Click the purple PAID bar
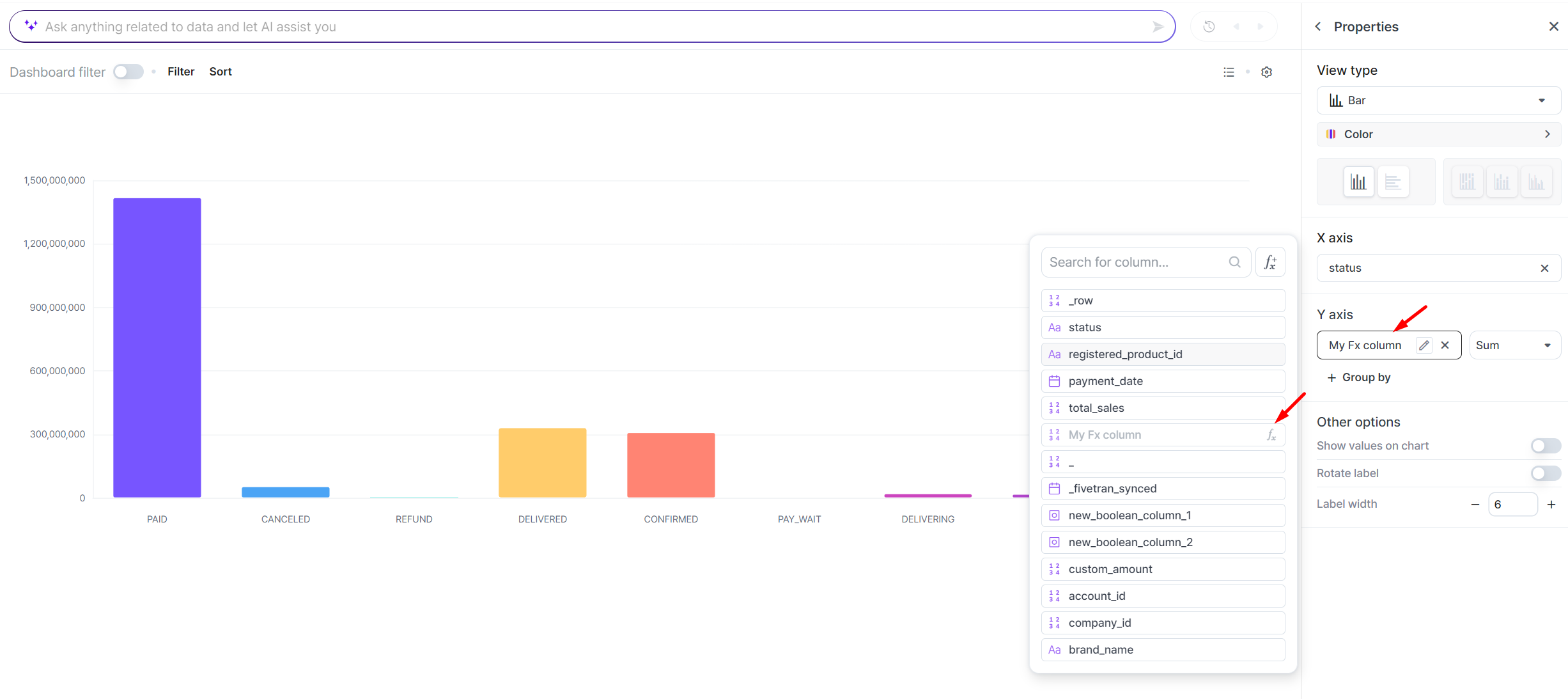Viewport: 1568px width, 699px height. 157,347
